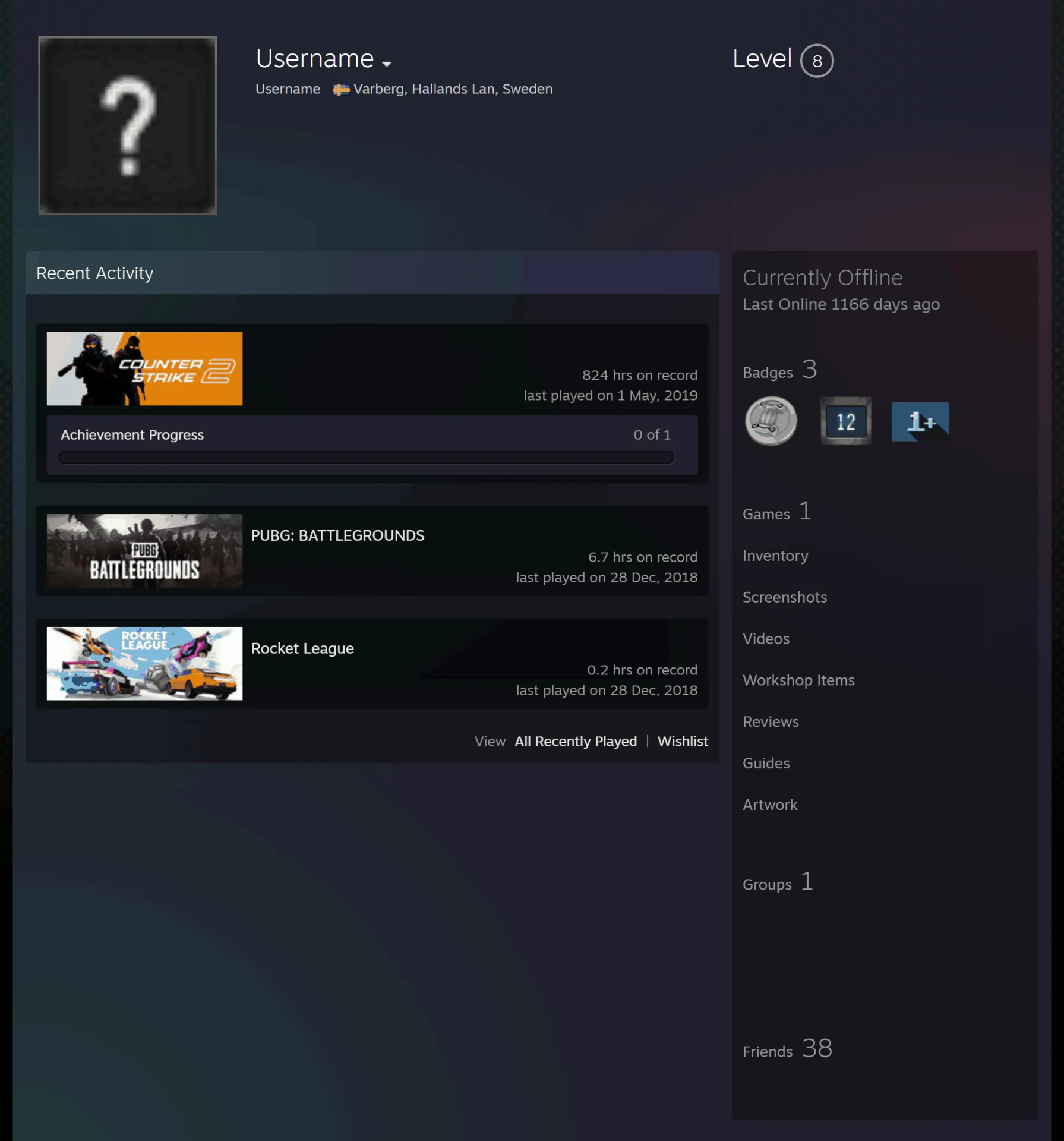The width and height of the screenshot is (1064, 1141).
Task: Click the question mark profile avatar
Action: (128, 125)
